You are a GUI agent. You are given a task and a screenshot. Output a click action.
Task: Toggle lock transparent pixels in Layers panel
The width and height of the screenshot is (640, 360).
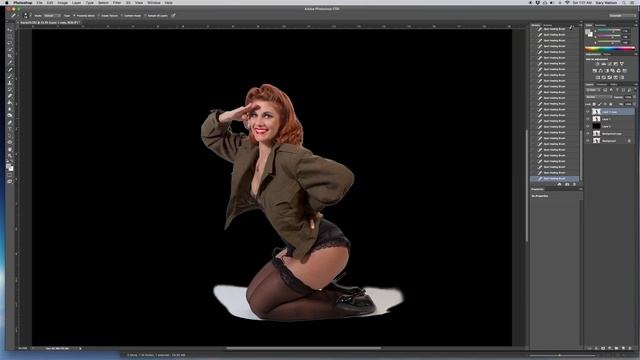[594, 104]
